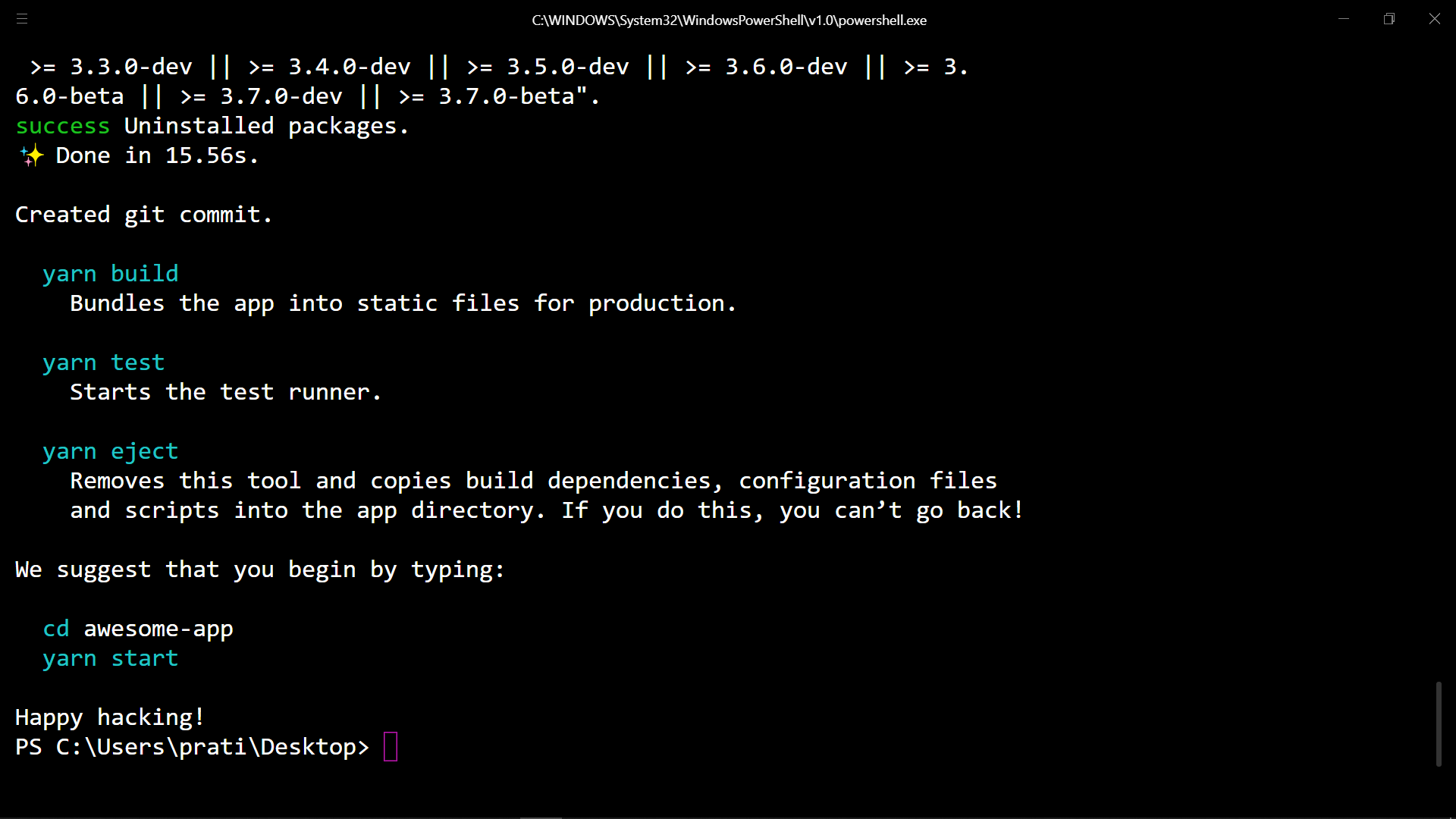Click the 'yarn build' command text
The image size is (1456, 819).
pos(111,274)
